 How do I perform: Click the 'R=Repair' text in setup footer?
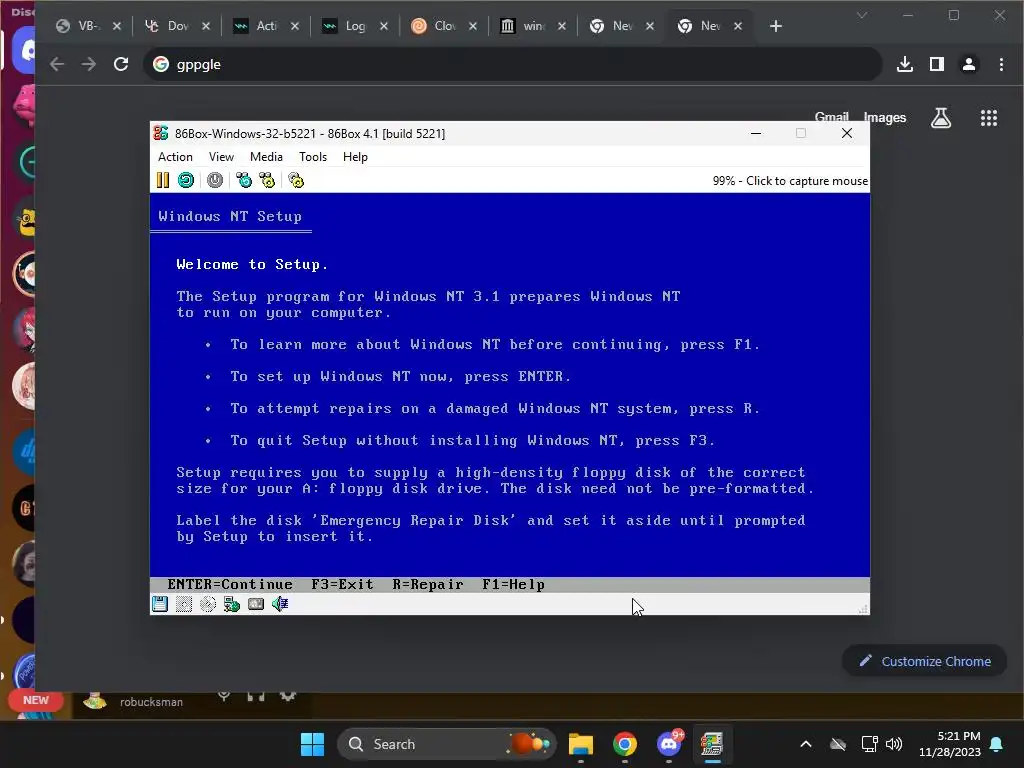pos(428,584)
